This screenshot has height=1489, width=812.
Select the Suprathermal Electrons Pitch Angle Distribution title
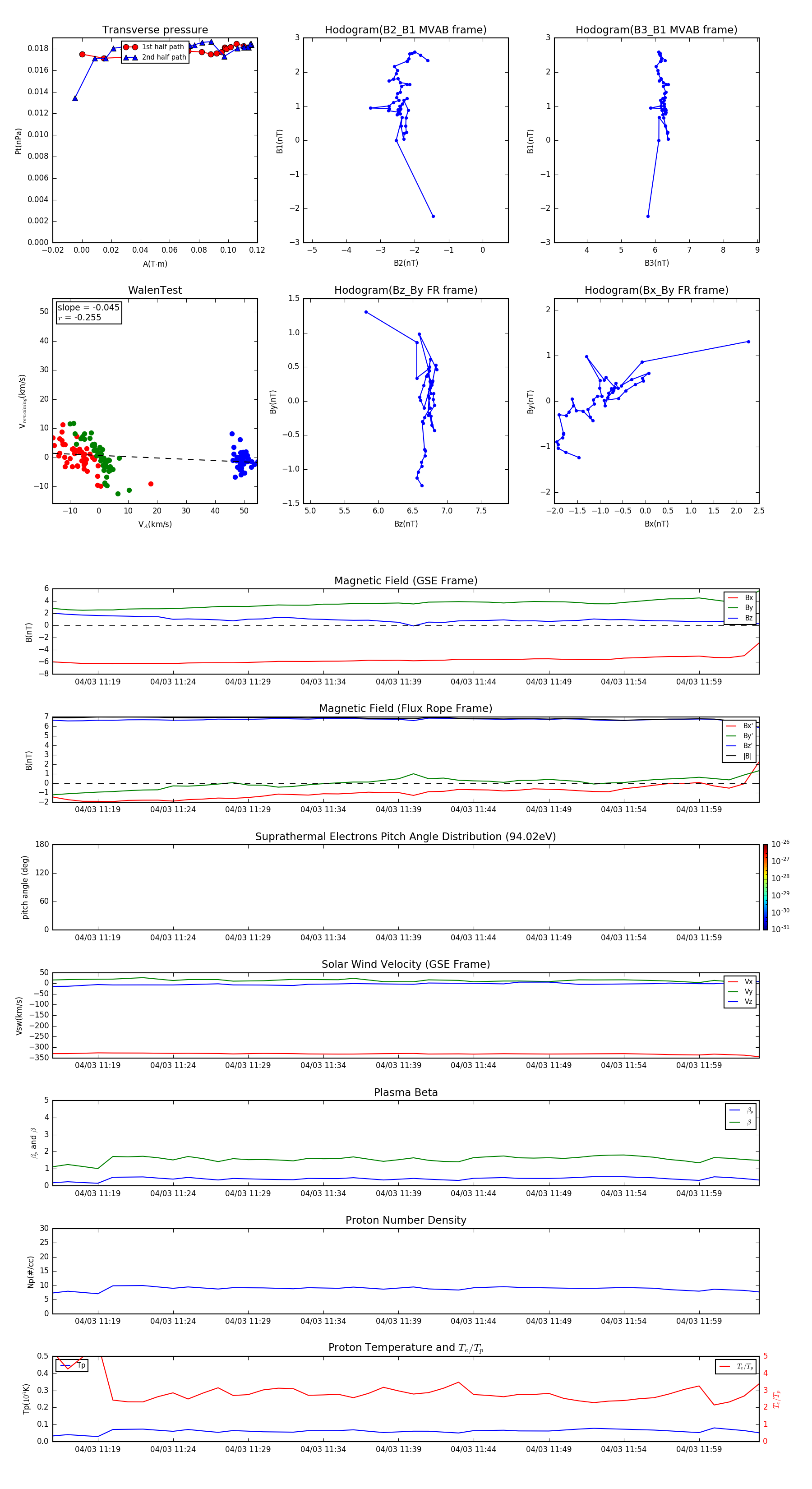point(406,837)
